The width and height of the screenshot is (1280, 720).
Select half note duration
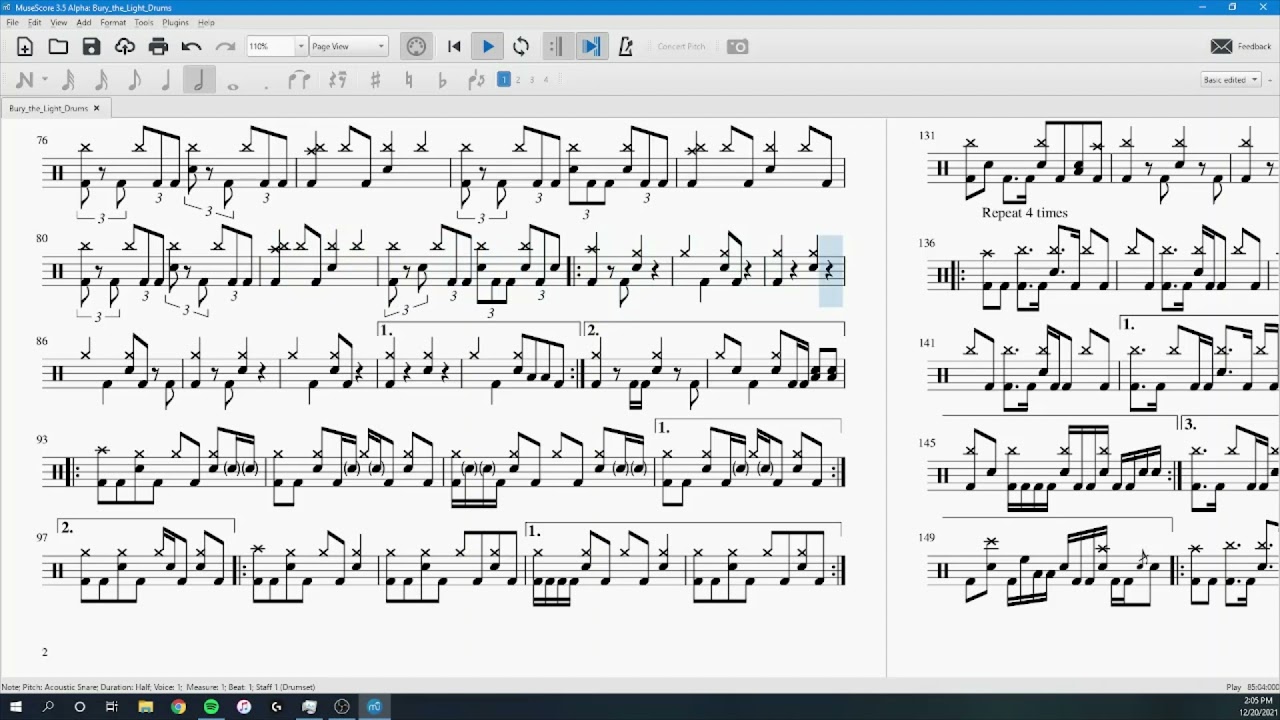(199, 80)
